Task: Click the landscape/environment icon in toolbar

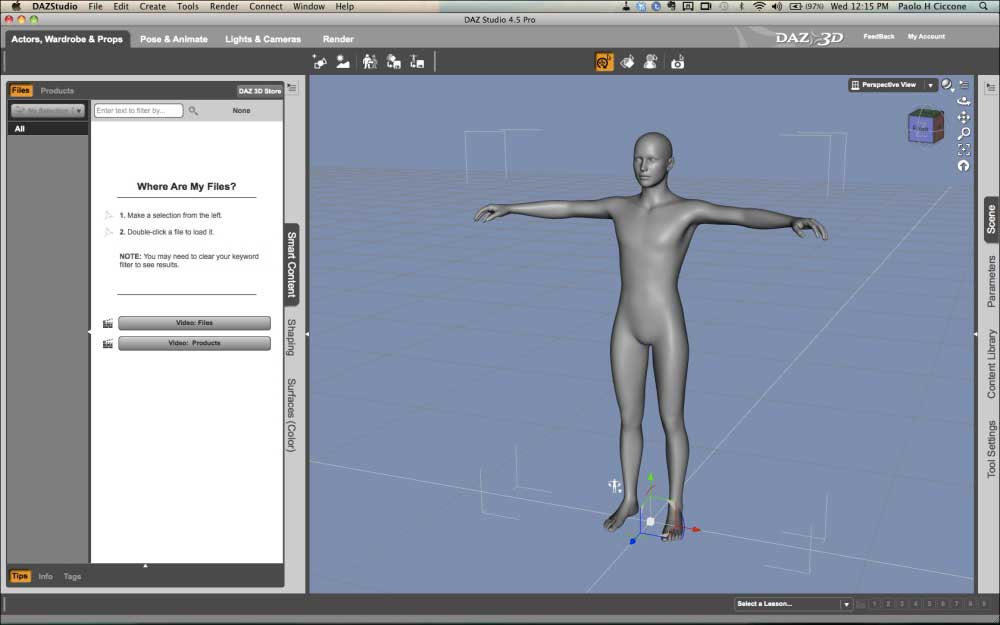Action: 343,62
